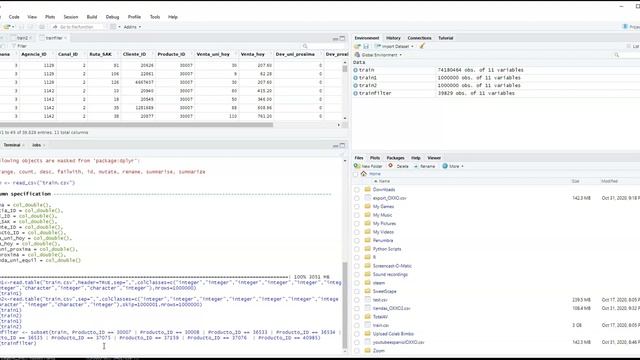Switch to the Plots tab in lower pane
The height and width of the screenshot is (360, 640).
point(374,158)
